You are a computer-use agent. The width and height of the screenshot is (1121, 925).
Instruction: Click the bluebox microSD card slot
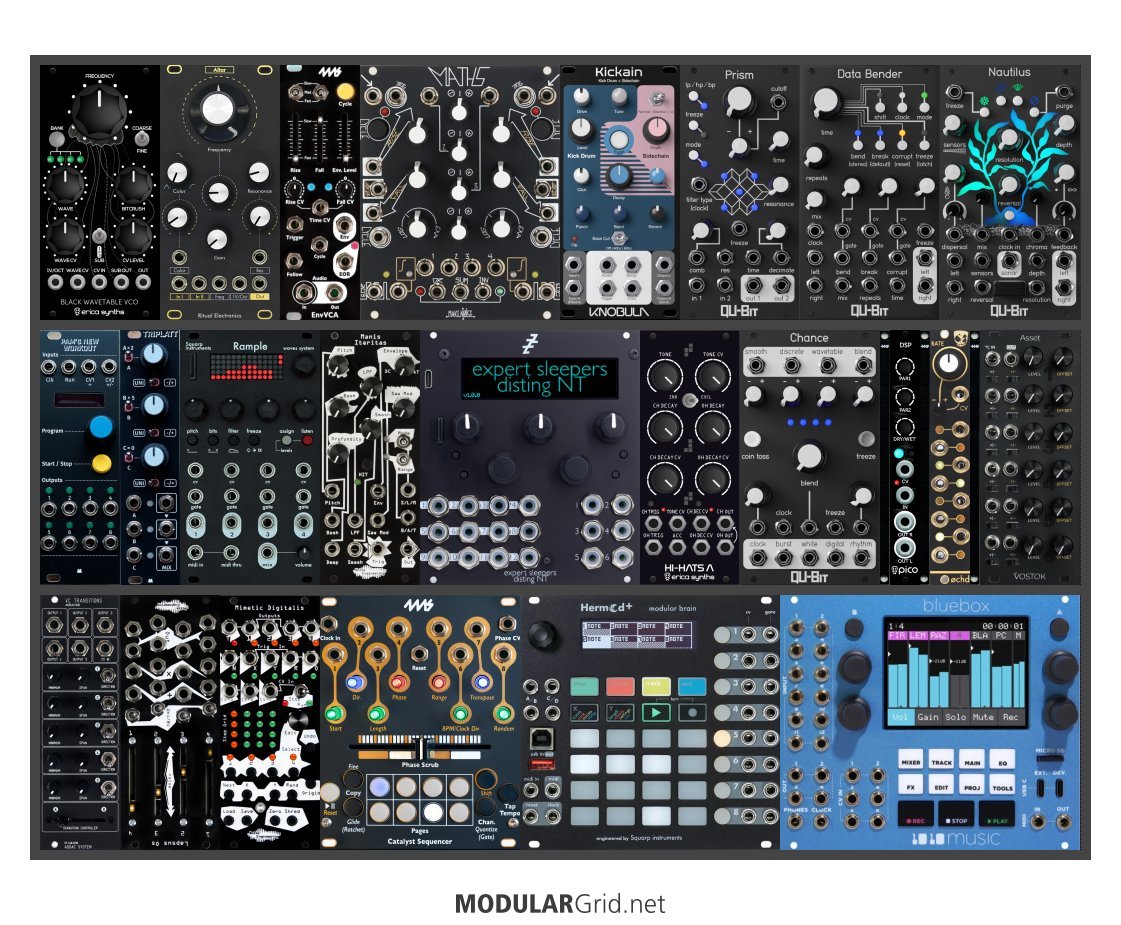1048,758
